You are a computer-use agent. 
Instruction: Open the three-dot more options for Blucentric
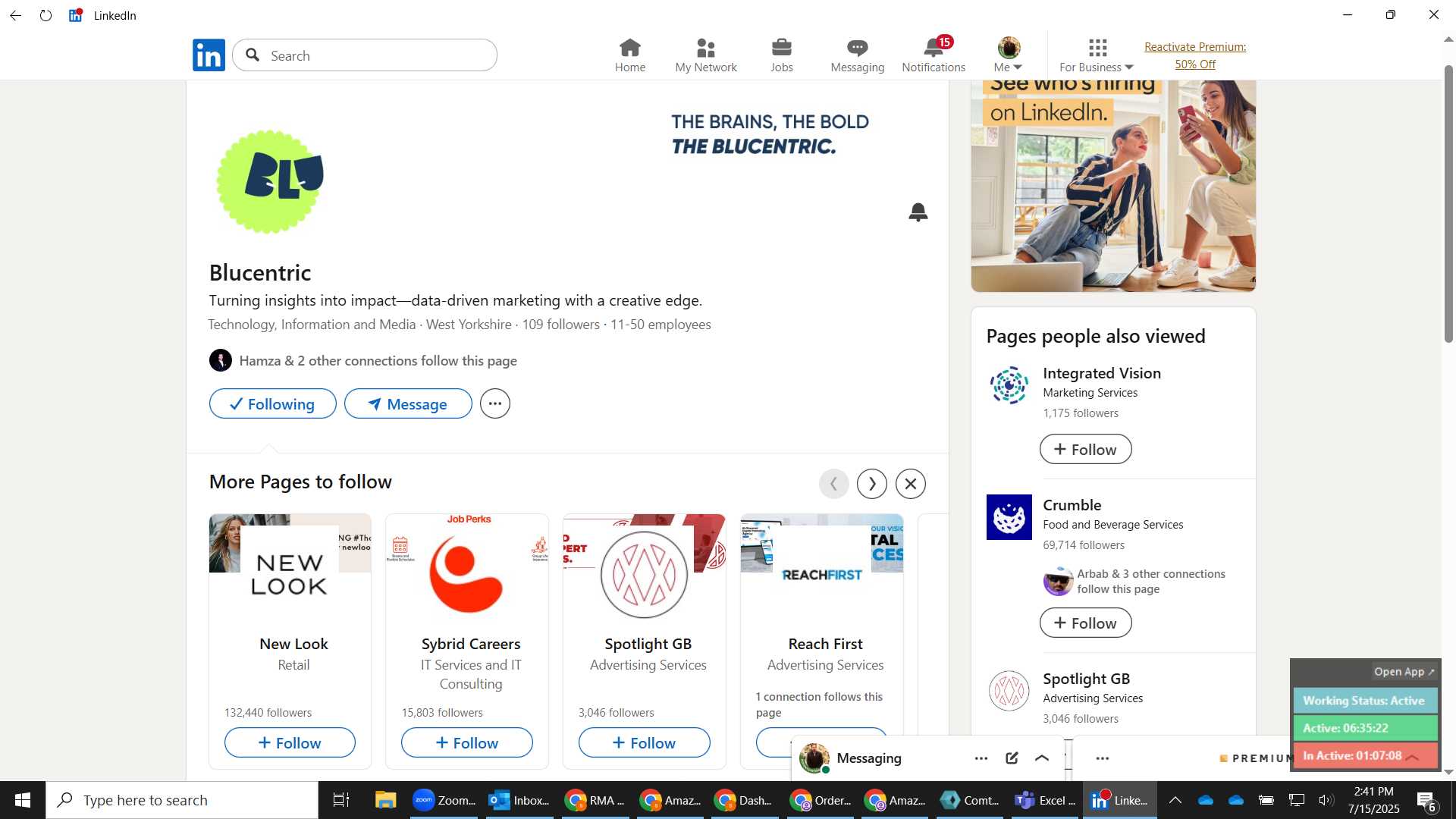(495, 403)
